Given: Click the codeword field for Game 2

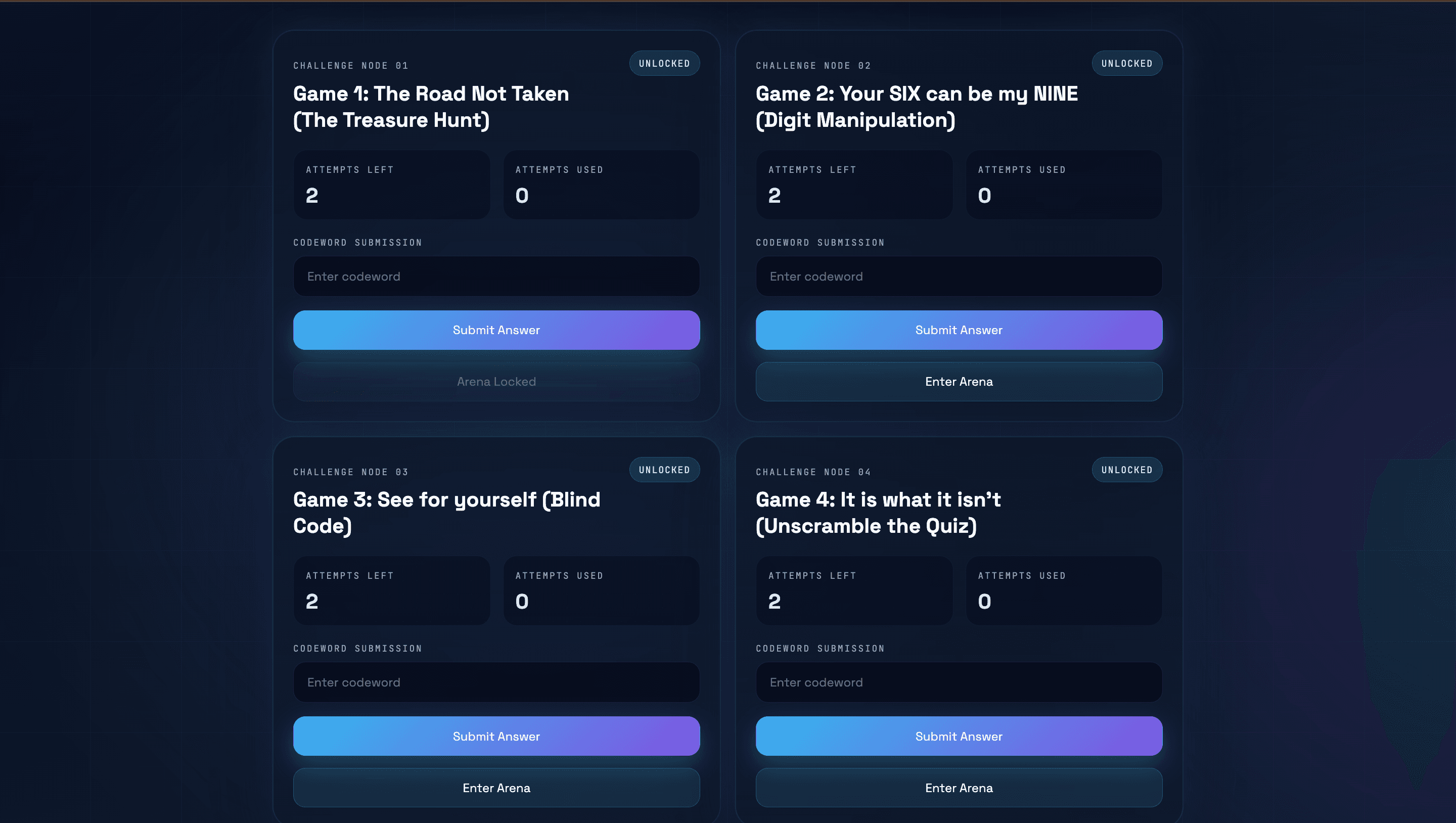Looking at the screenshot, I should pyautogui.click(x=959, y=277).
